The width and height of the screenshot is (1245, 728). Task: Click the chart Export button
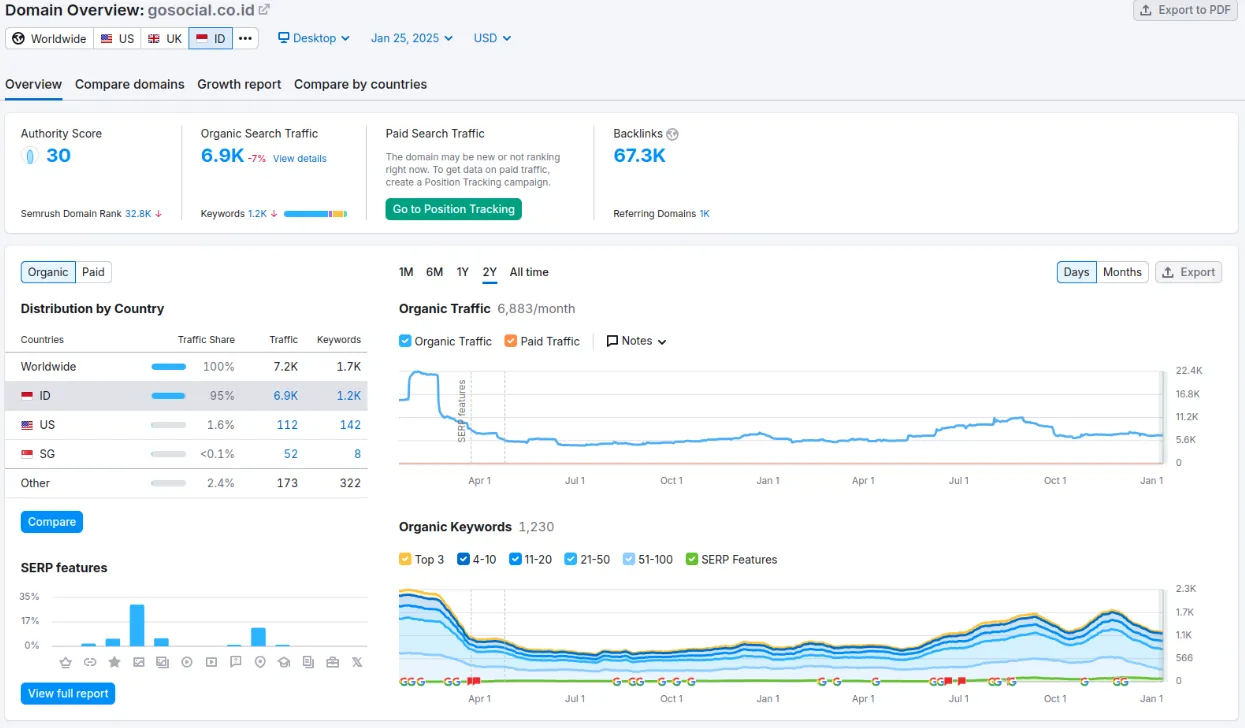[1189, 272]
